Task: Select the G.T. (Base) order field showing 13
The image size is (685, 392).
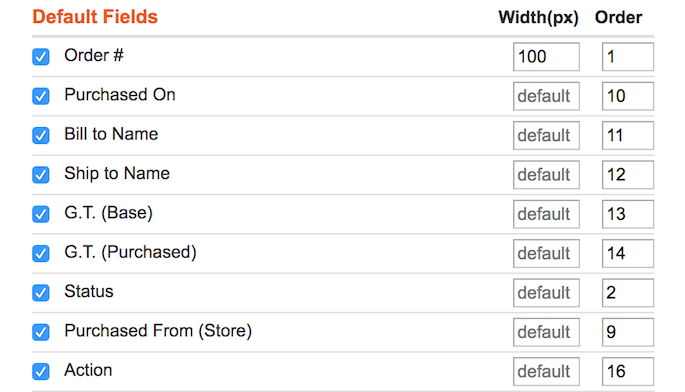Action: (x=628, y=214)
